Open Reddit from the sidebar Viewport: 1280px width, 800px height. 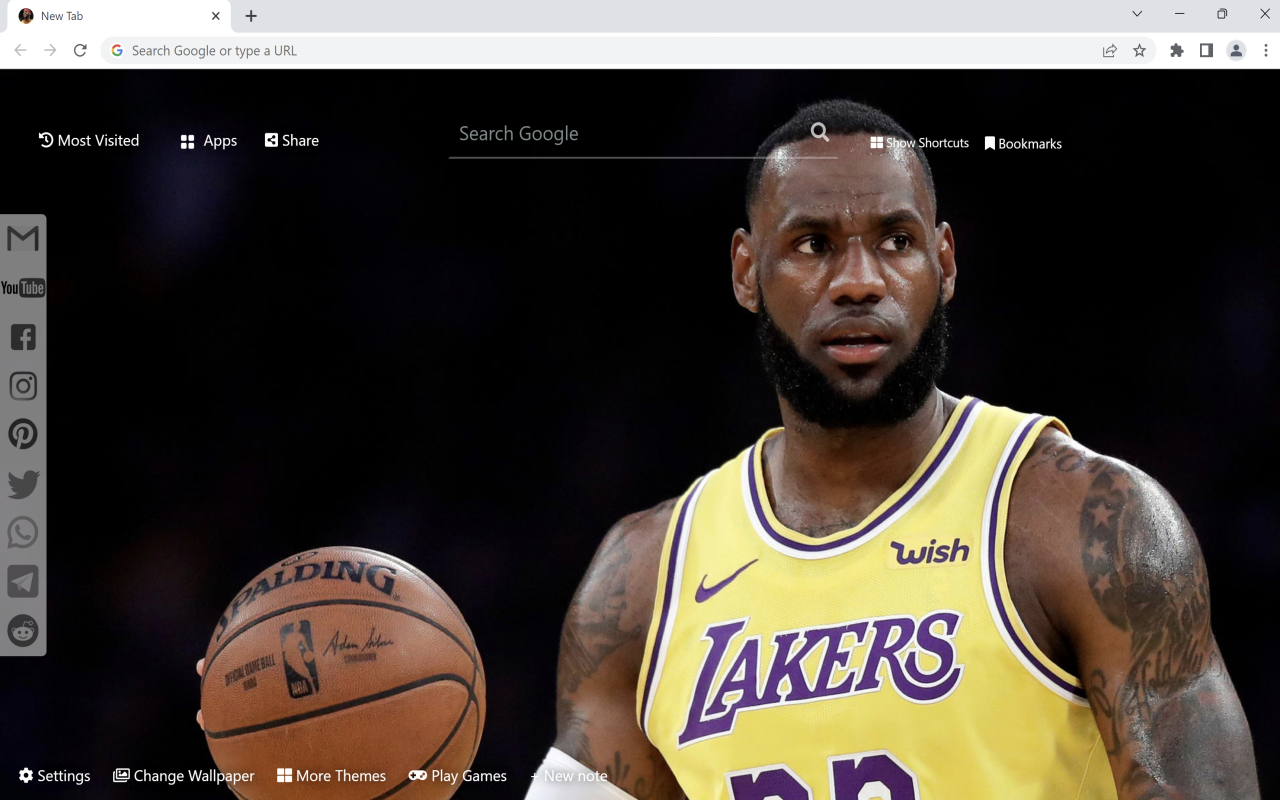click(23, 630)
